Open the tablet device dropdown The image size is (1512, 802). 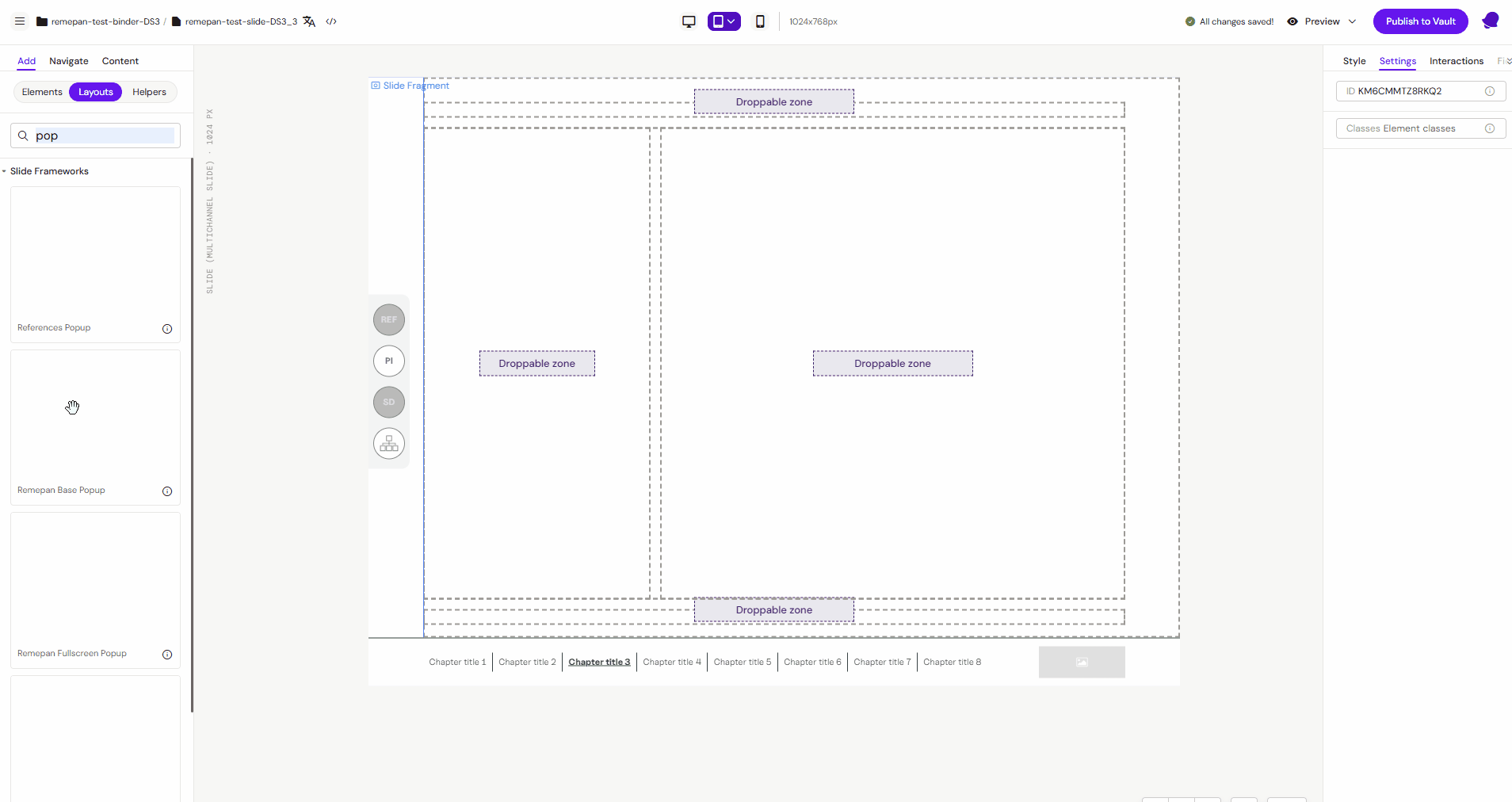tap(724, 21)
